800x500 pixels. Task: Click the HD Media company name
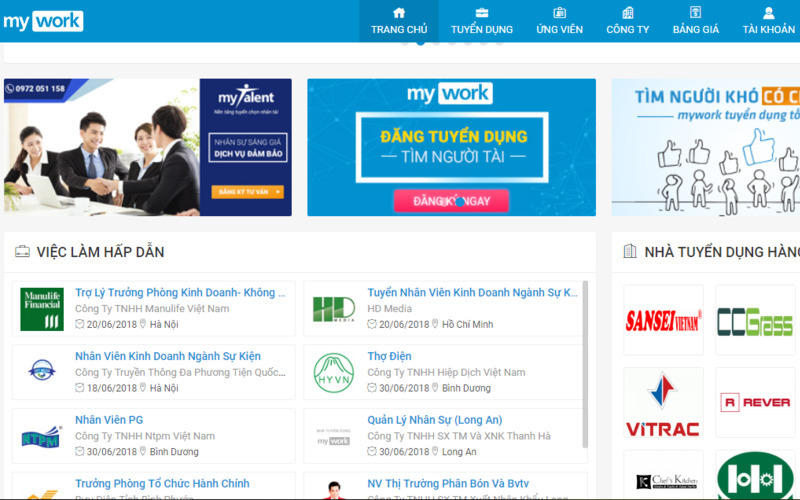[x=389, y=309]
